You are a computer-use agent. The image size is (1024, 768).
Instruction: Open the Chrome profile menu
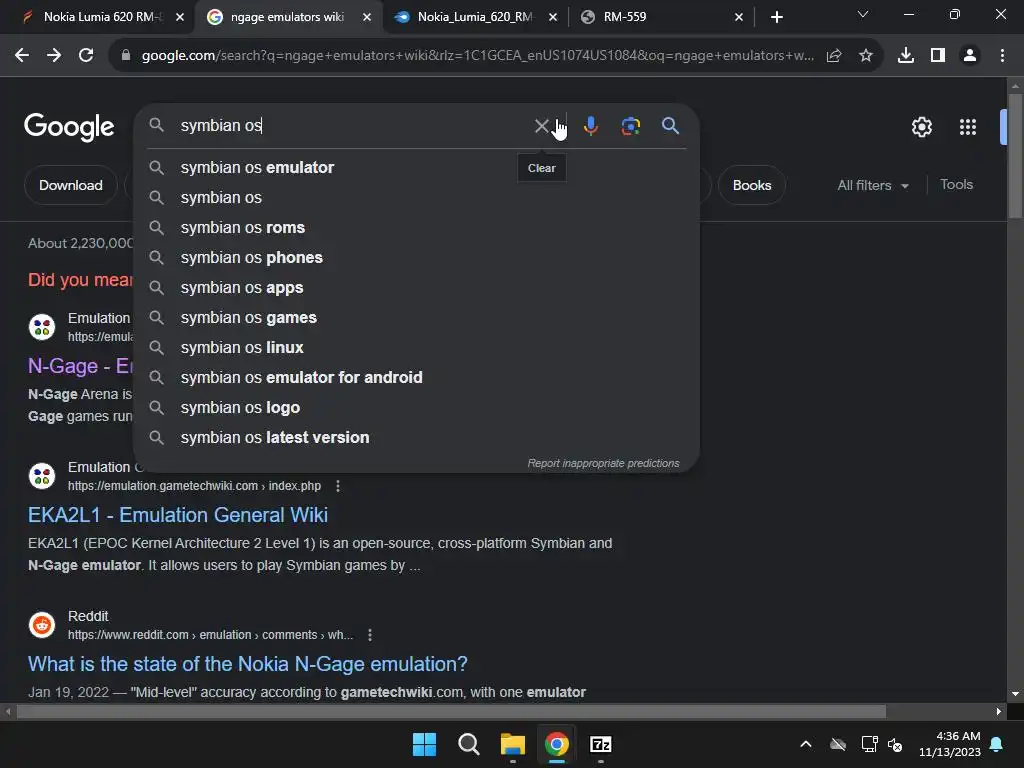tap(970, 56)
